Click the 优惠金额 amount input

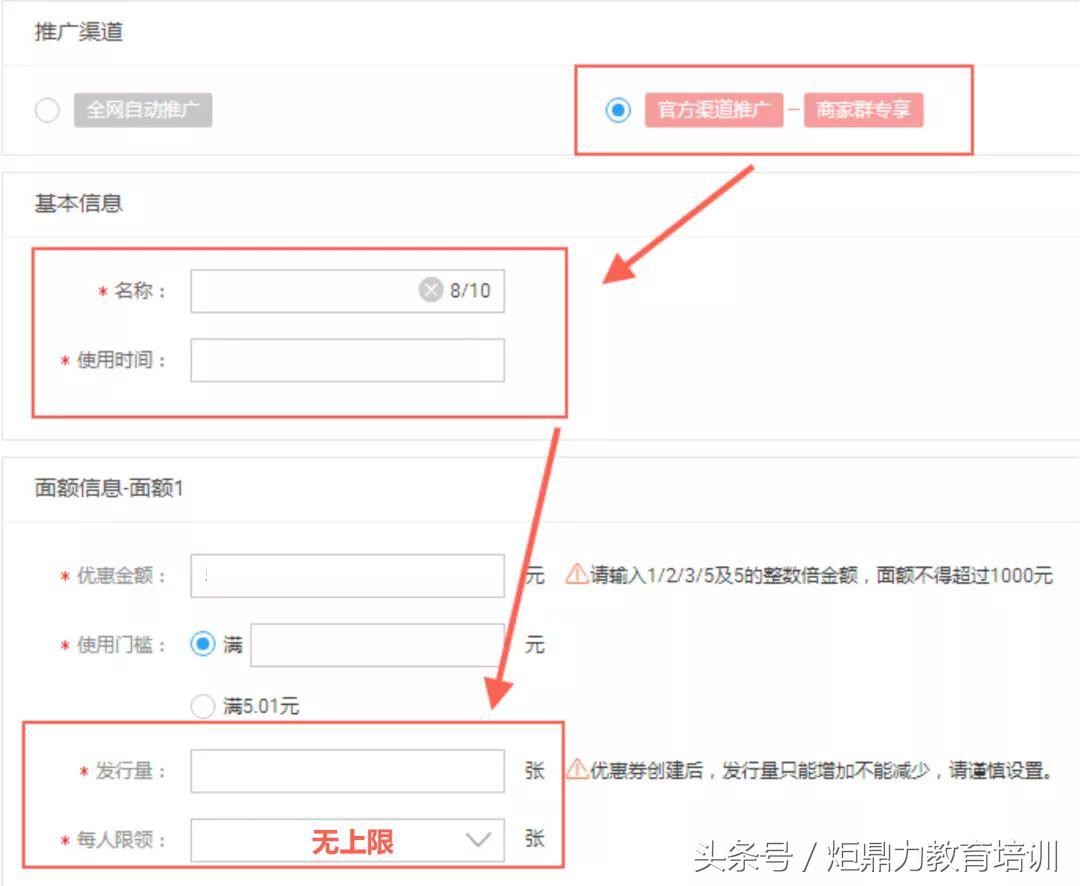pyautogui.click(x=347, y=573)
